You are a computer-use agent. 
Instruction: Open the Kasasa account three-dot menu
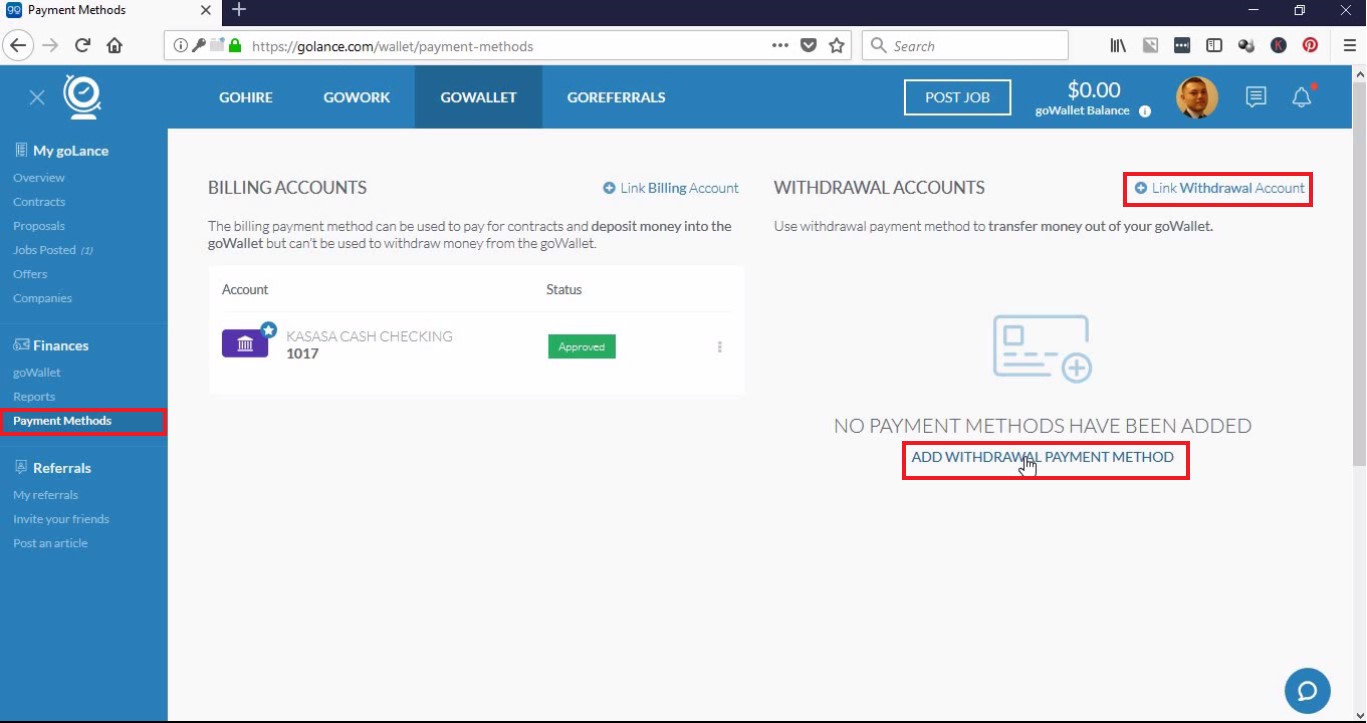click(719, 347)
